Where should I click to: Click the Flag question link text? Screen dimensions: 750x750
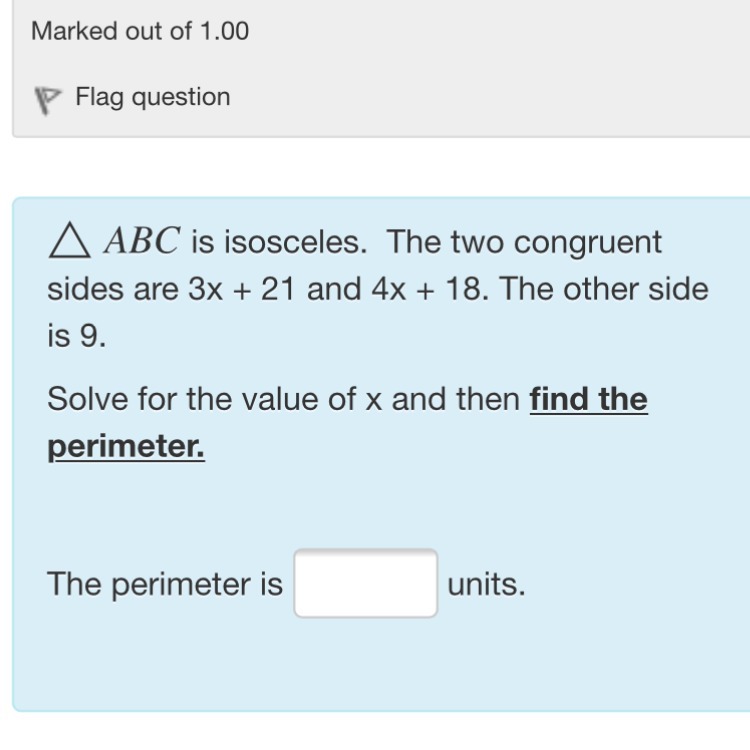click(x=153, y=97)
